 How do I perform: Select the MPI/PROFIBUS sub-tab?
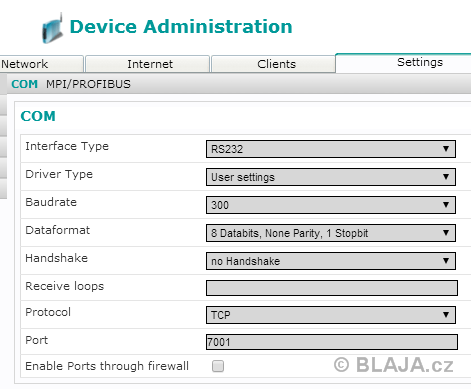88,84
